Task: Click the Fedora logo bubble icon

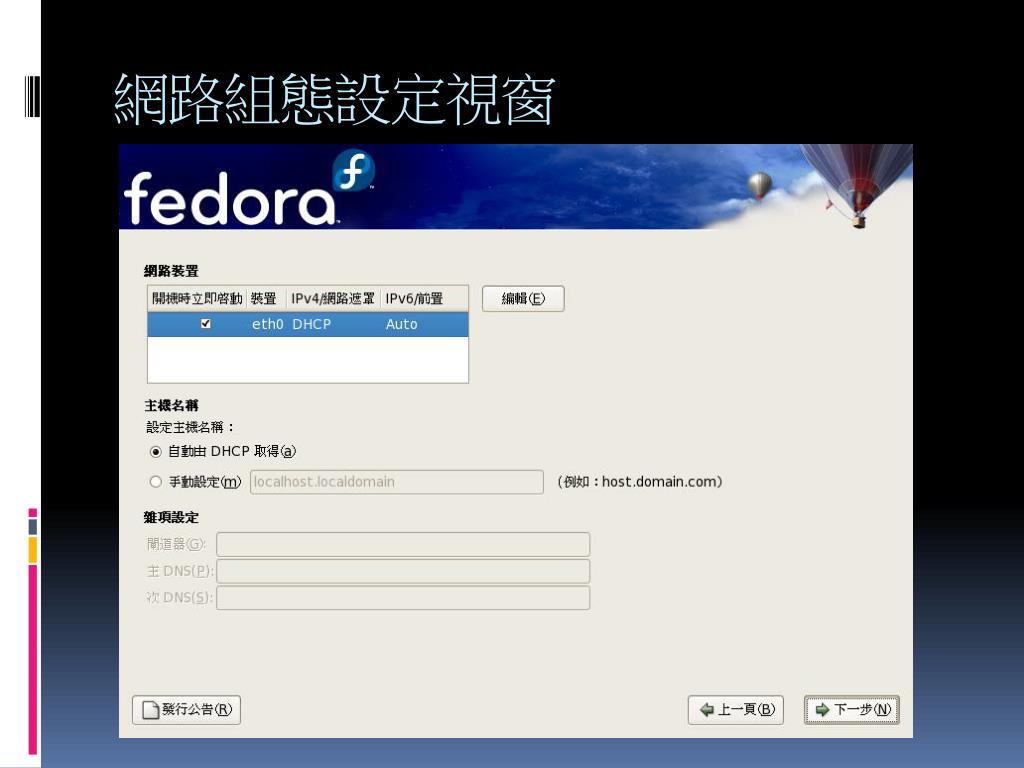Action: (353, 170)
